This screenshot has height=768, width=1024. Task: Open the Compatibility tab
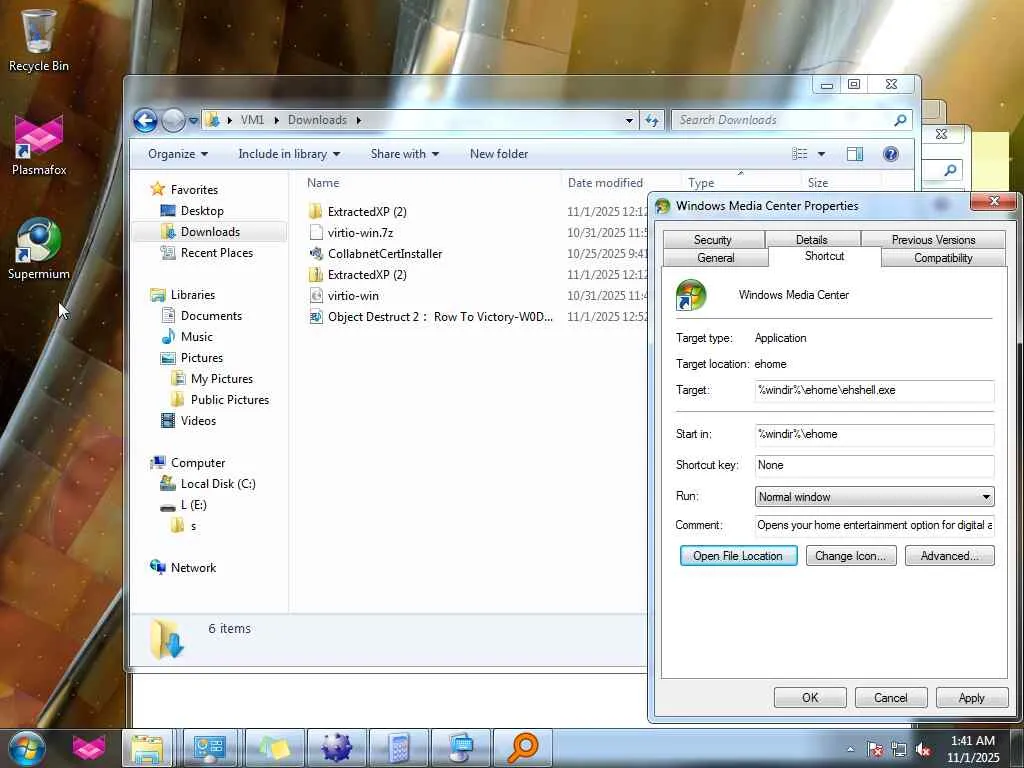click(943, 258)
